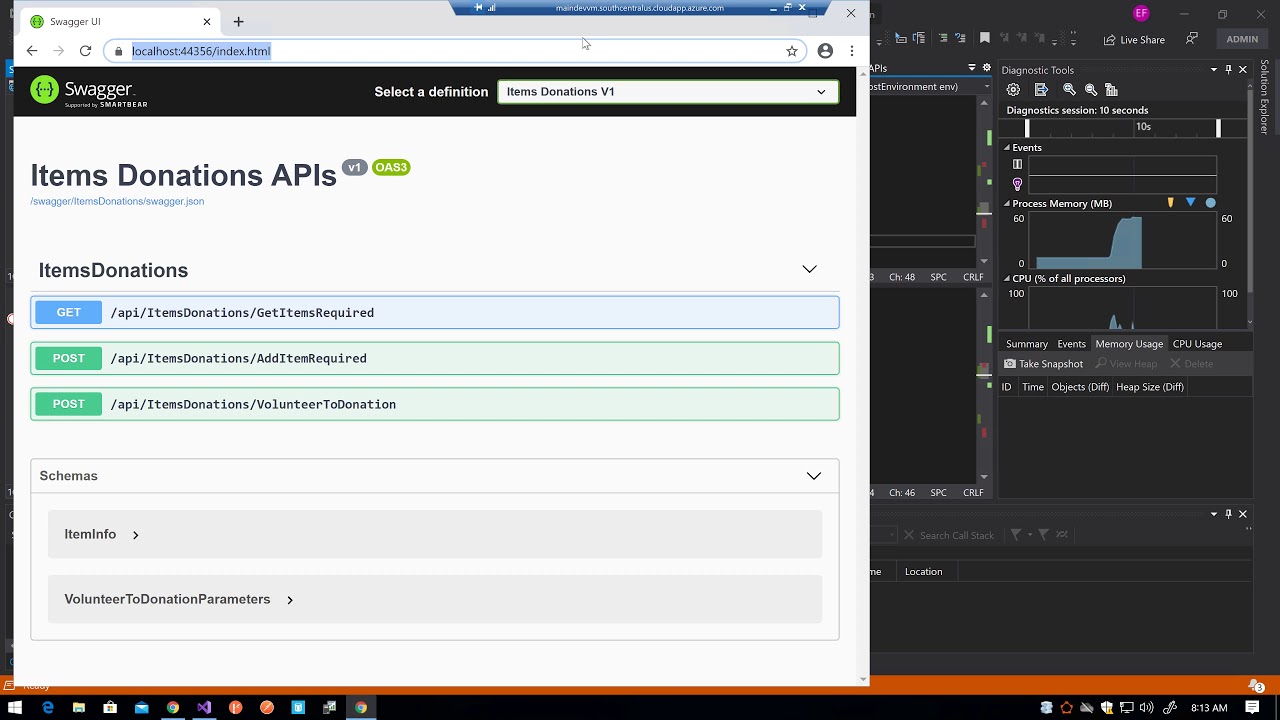The image size is (1280, 720).
Task: Click the diagnostics timeline left selection handle
Action: (x=1027, y=128)
